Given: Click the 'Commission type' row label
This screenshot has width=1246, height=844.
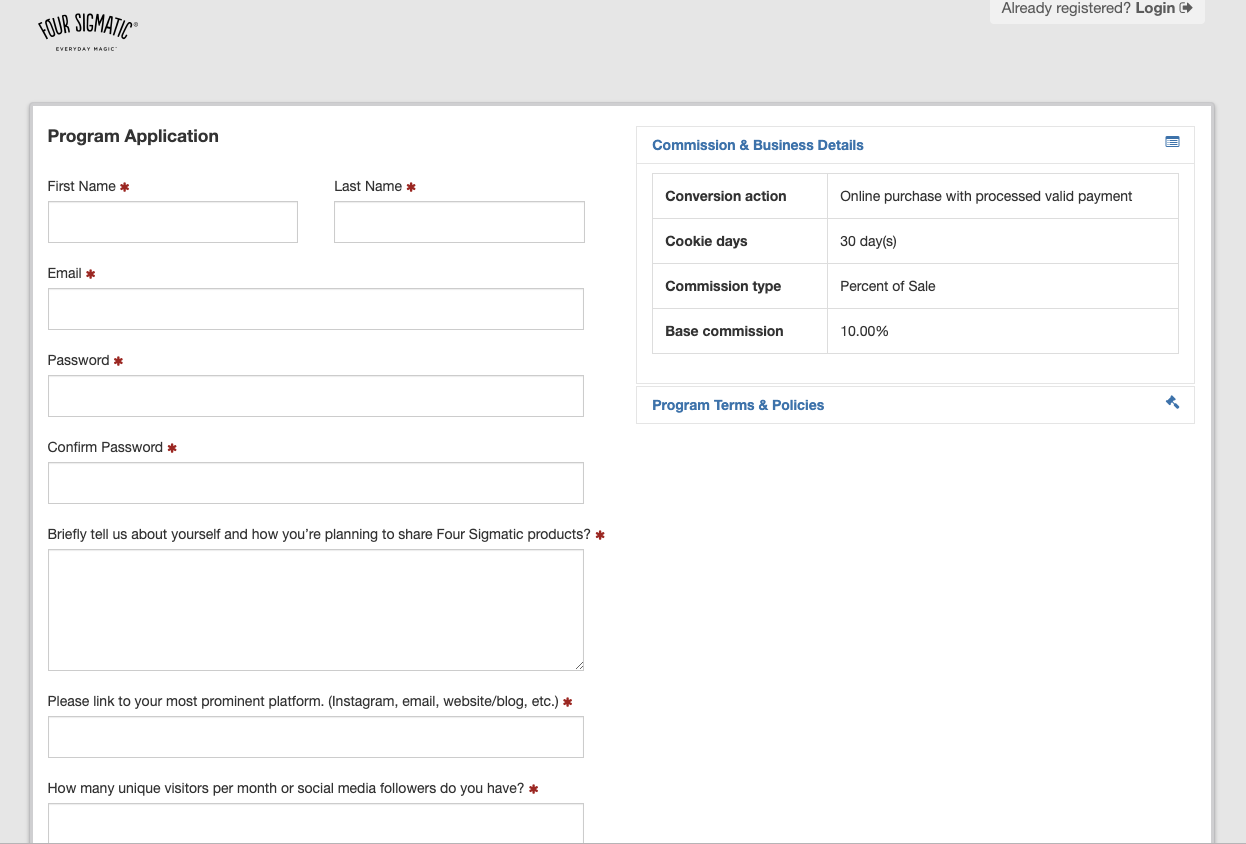Looking at the screenshot, I should 723,286.
